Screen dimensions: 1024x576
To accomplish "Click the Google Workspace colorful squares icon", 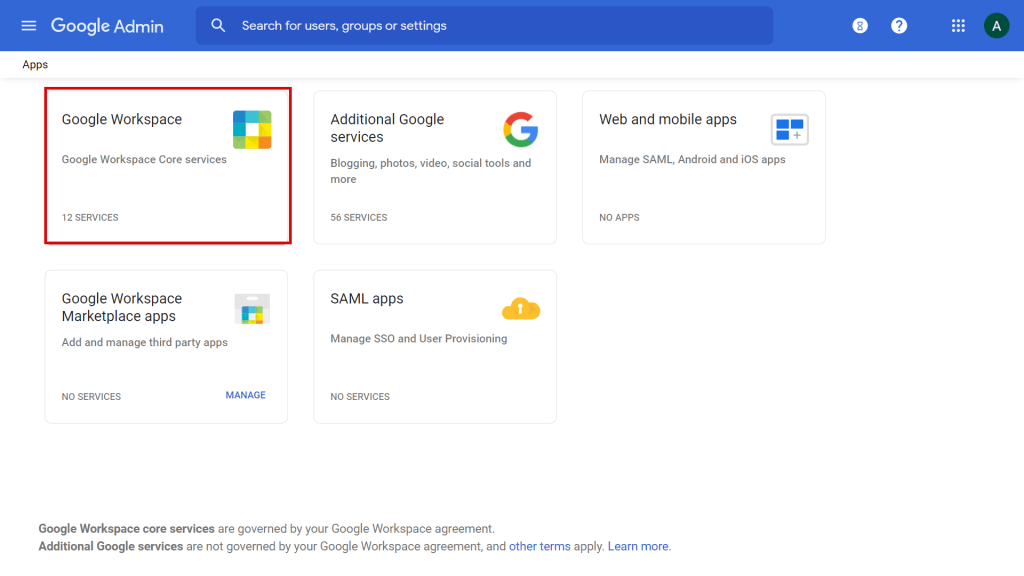I will pyautogui.click(x=252, y=130).
